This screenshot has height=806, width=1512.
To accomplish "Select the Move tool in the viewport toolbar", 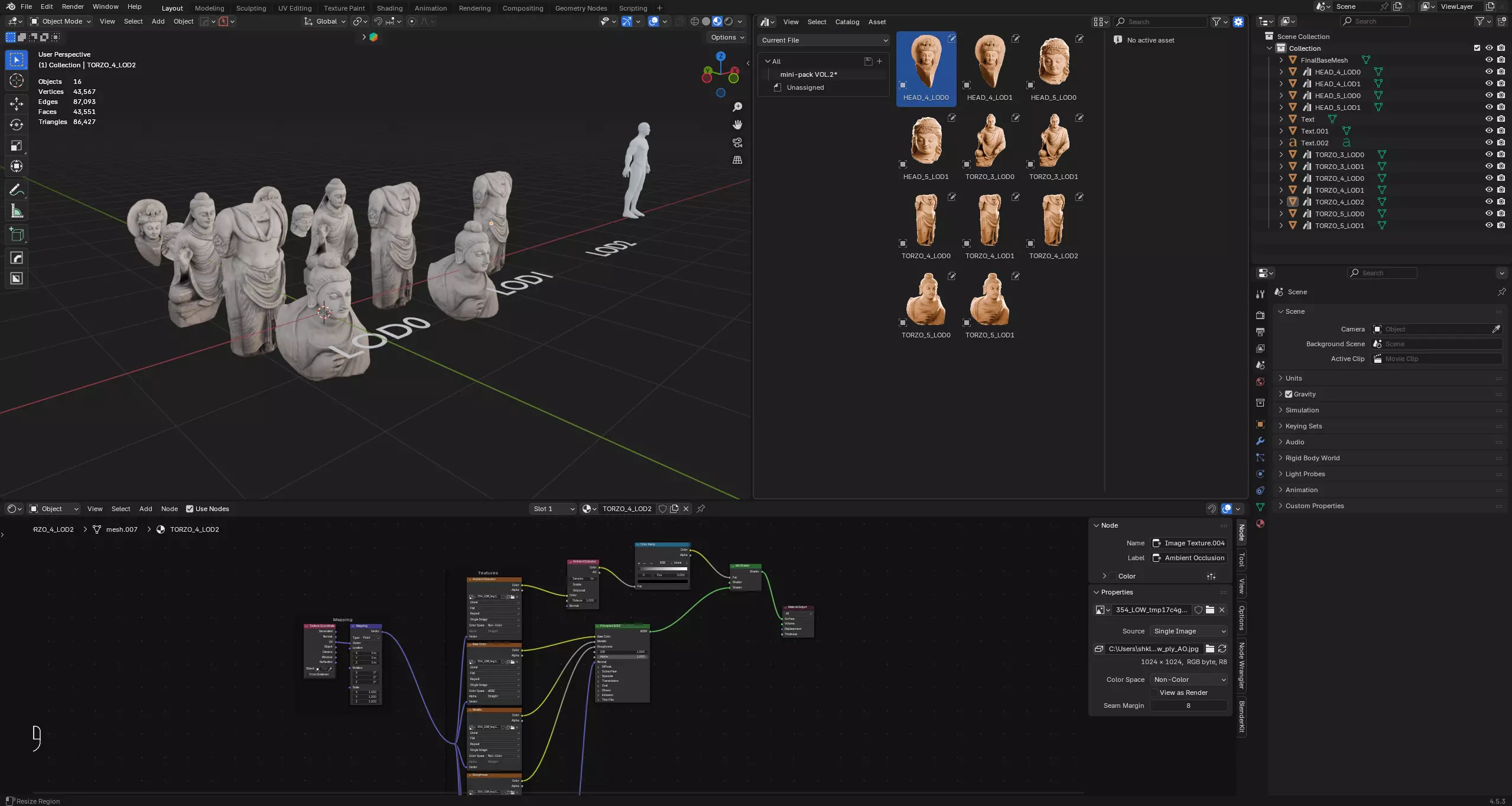I will click(x=17, y=104).
